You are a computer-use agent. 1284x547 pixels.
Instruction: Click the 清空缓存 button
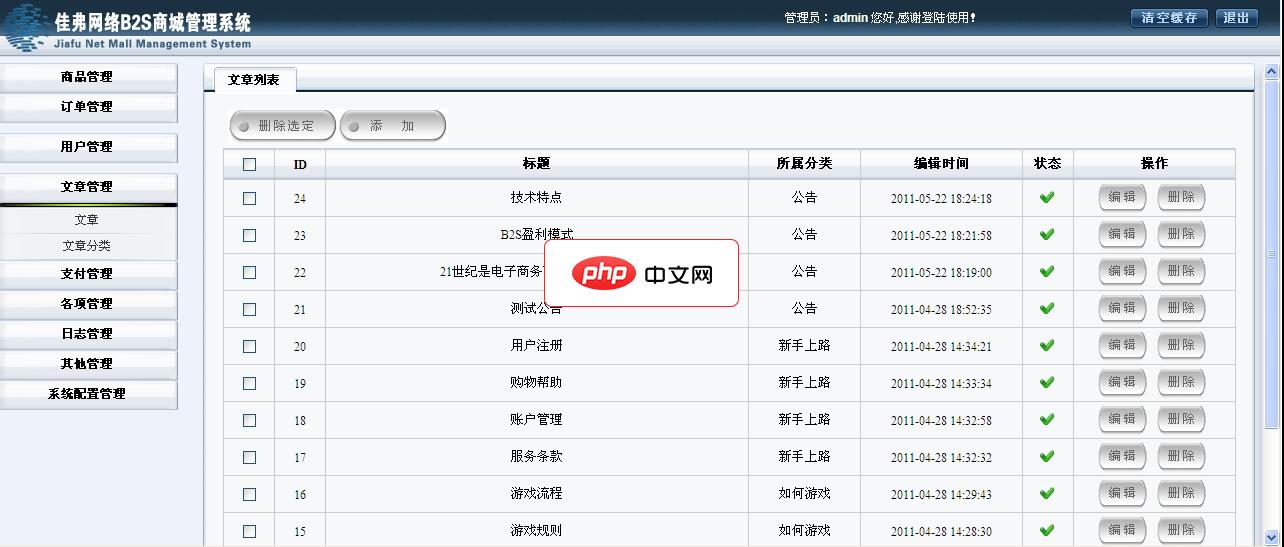(1169, 18)
